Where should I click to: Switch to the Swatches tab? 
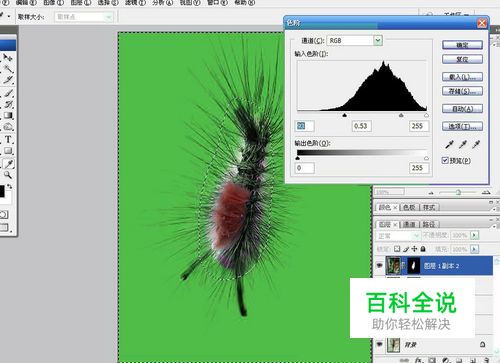coord(409,207)
